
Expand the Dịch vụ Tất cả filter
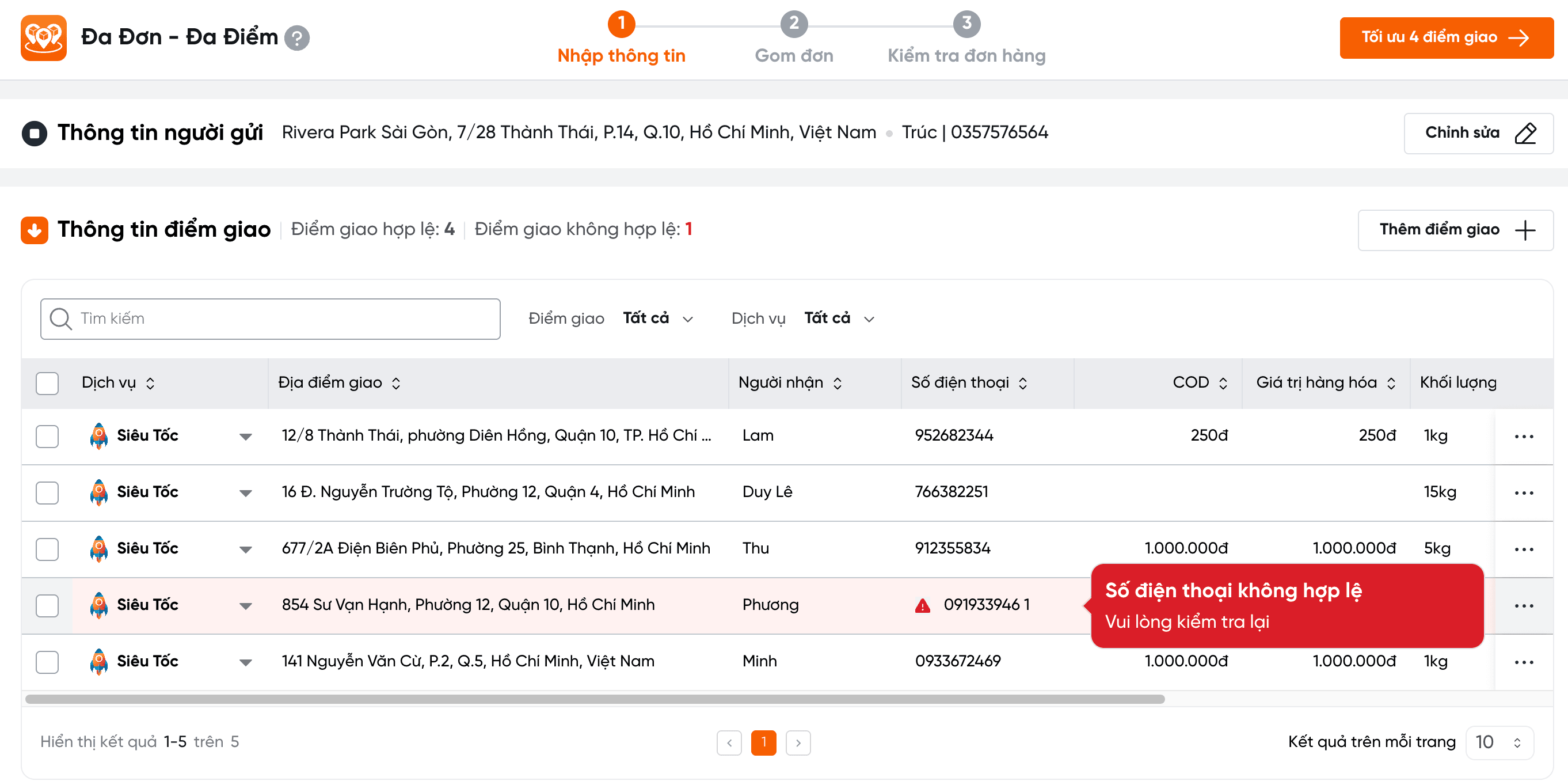[839, 319]
